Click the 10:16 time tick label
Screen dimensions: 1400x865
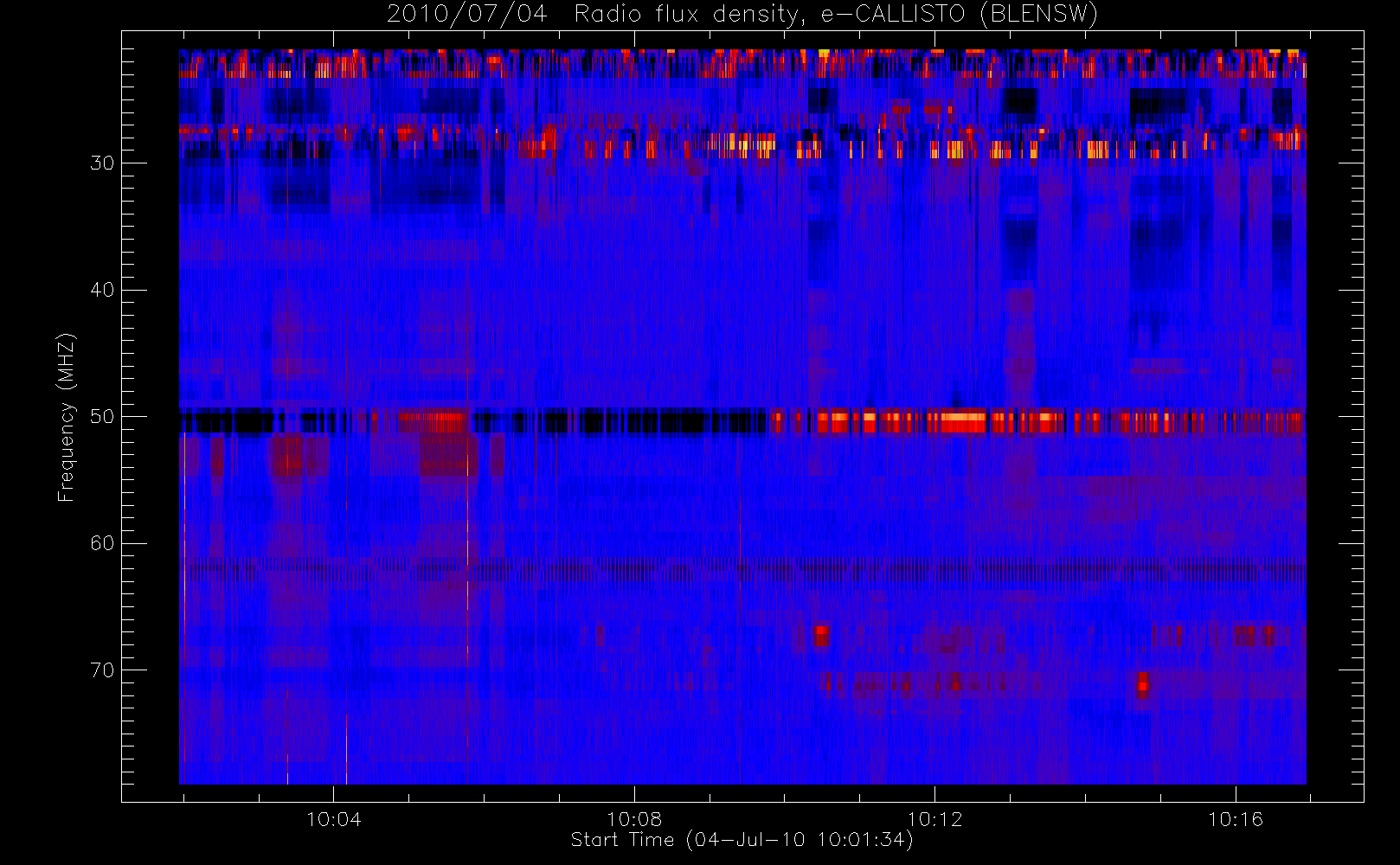[1236, 818]
